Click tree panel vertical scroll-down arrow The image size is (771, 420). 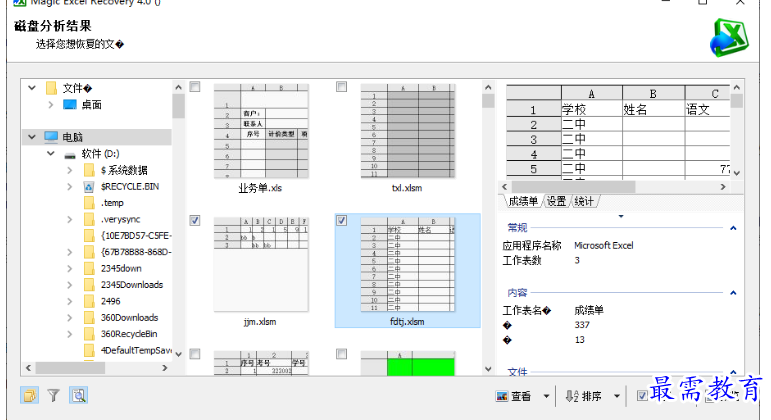(x=178, y=354)
